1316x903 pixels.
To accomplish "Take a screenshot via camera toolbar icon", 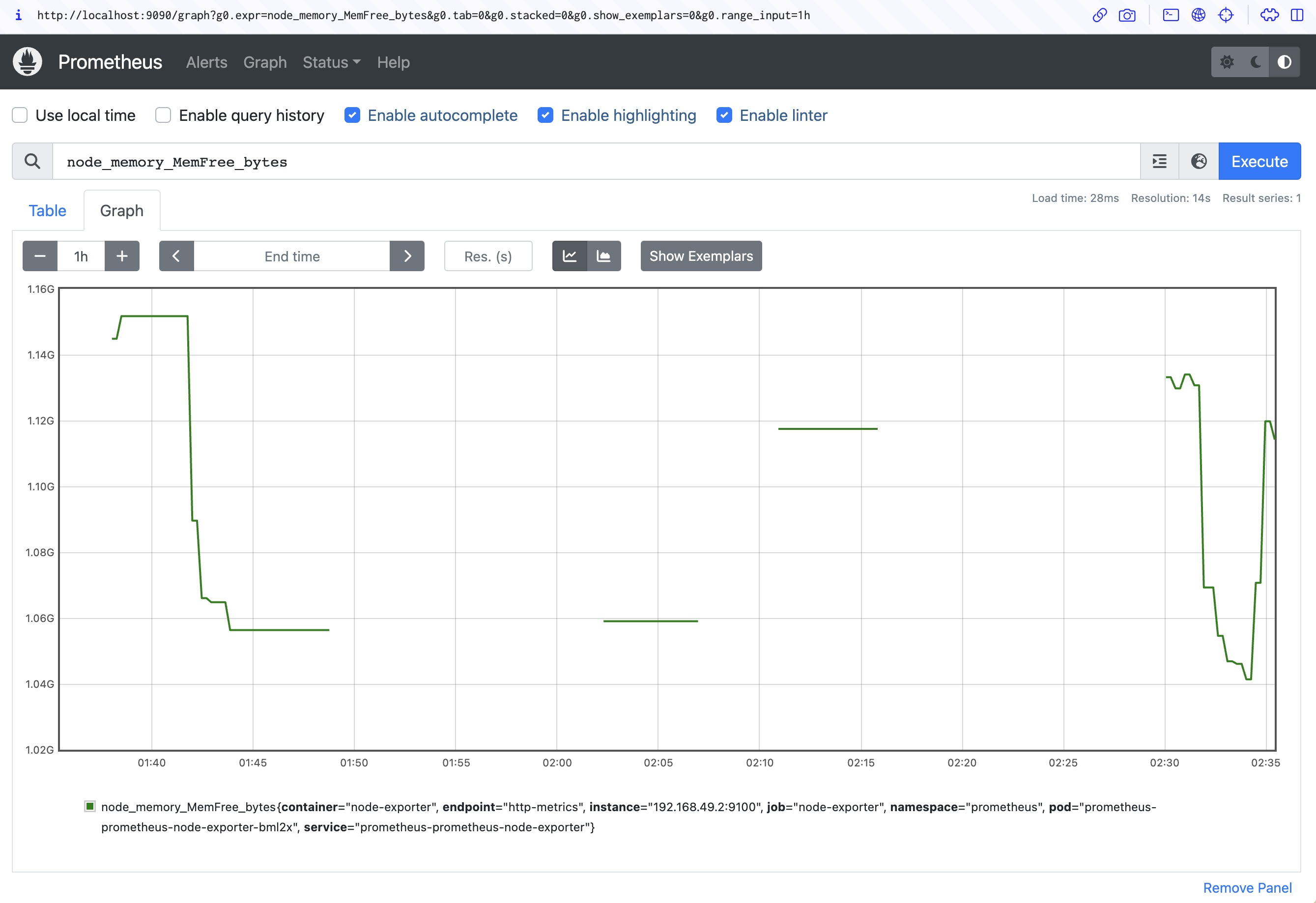I will click(x=1127, y=15).
